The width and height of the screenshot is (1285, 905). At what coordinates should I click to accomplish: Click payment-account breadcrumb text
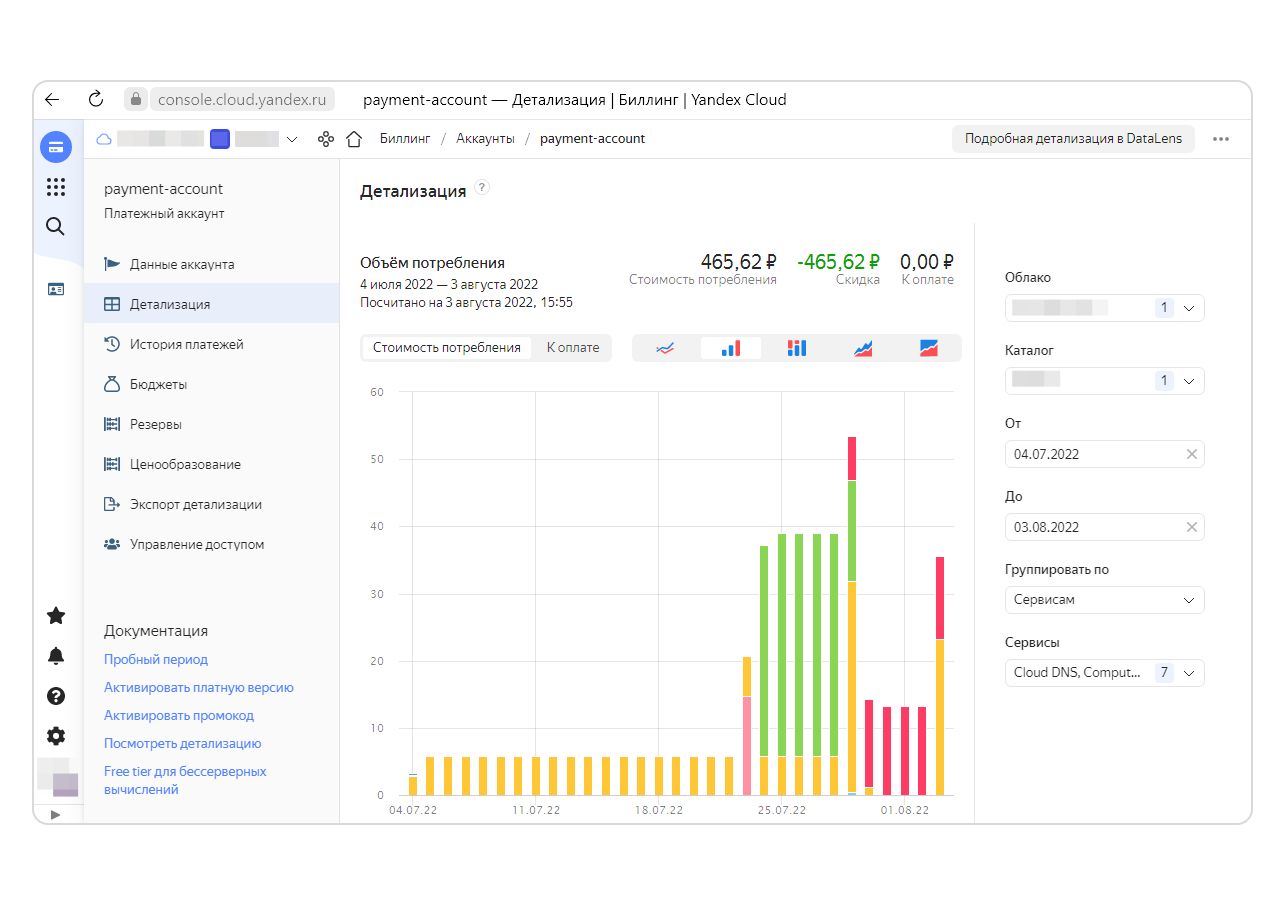pyautogui.click(x=592, y=139)
